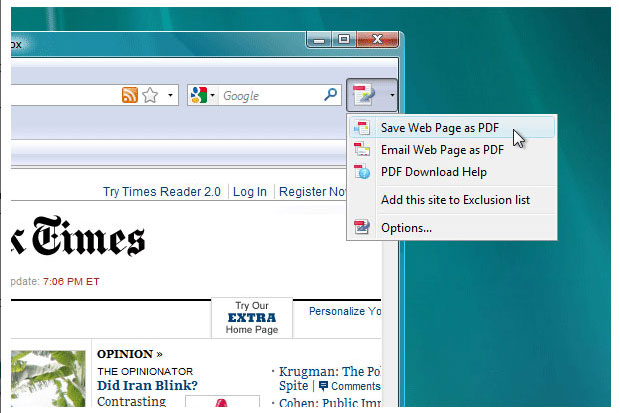
Task: Choose Email Web Page as PDF
Action: [452, 150]
